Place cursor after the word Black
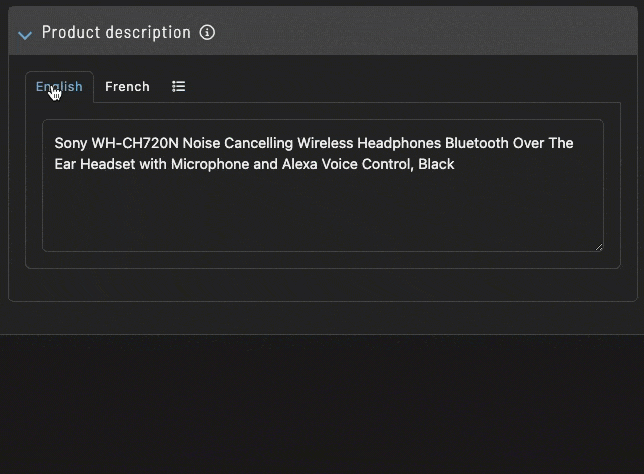Screen dimensions: 644x474 tap(455, 164)
